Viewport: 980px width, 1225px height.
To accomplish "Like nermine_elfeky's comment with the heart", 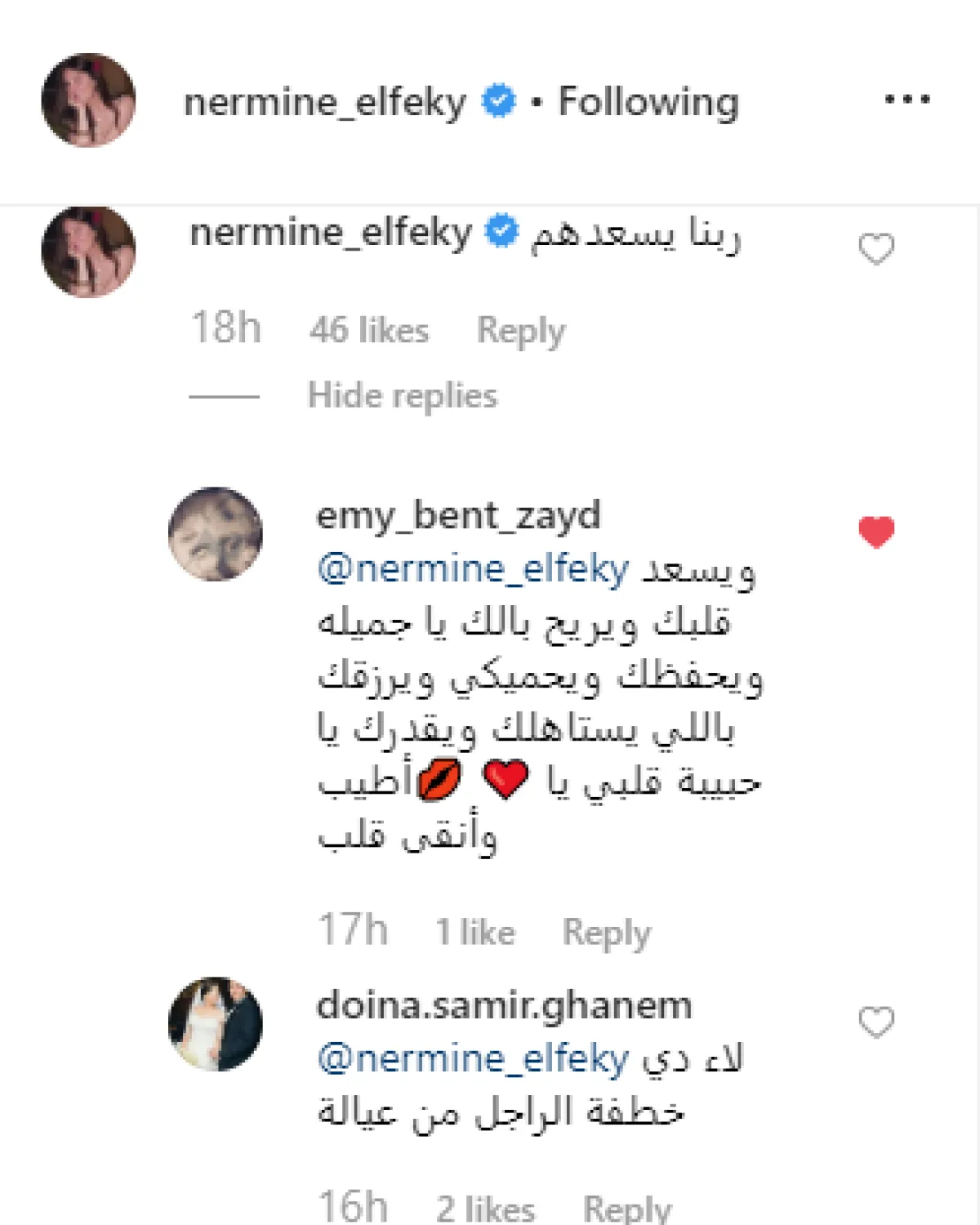I will tap(876, 248).
